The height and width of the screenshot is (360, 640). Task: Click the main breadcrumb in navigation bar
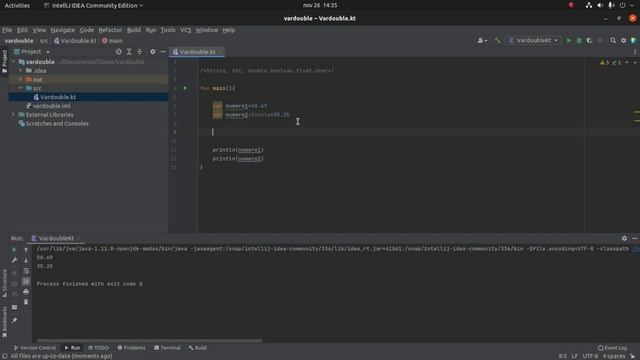(x=112, y=40)
